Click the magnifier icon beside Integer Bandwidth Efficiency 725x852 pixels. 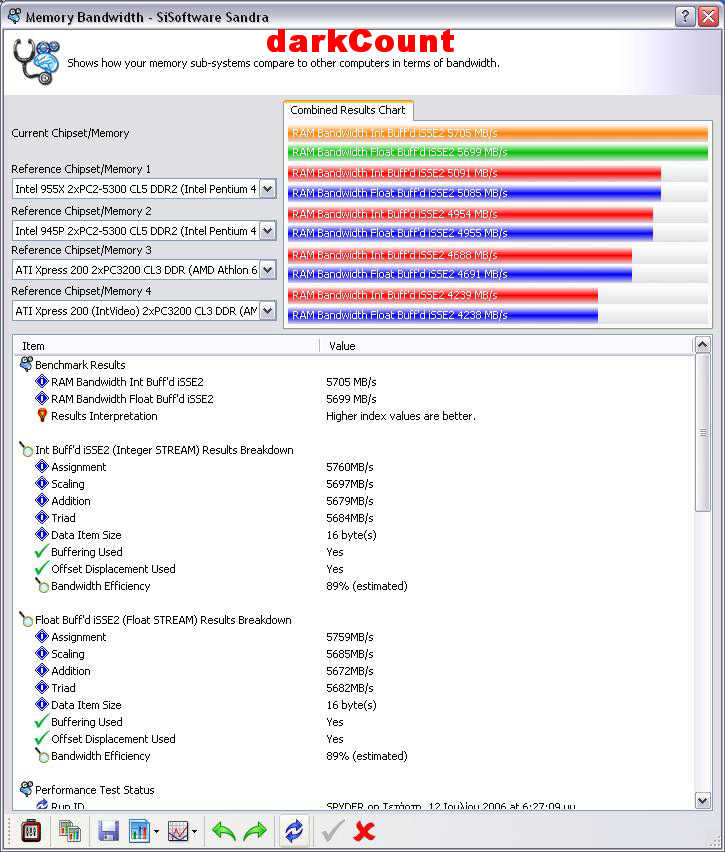[42, 585]
